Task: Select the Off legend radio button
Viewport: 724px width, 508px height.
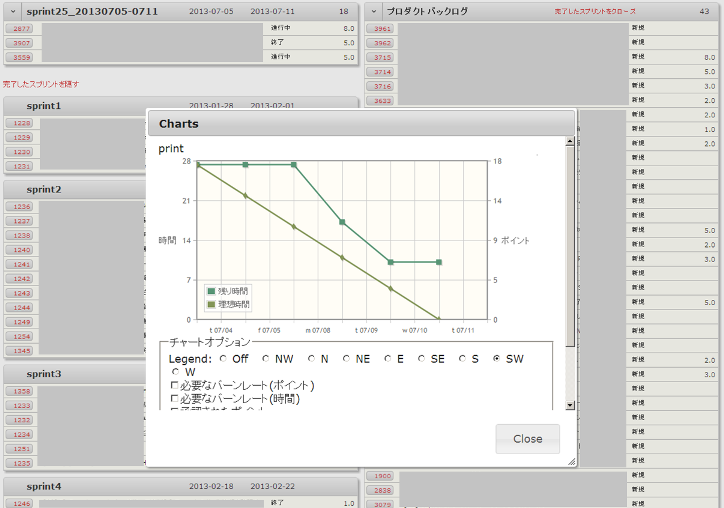Action: (223, 359)
